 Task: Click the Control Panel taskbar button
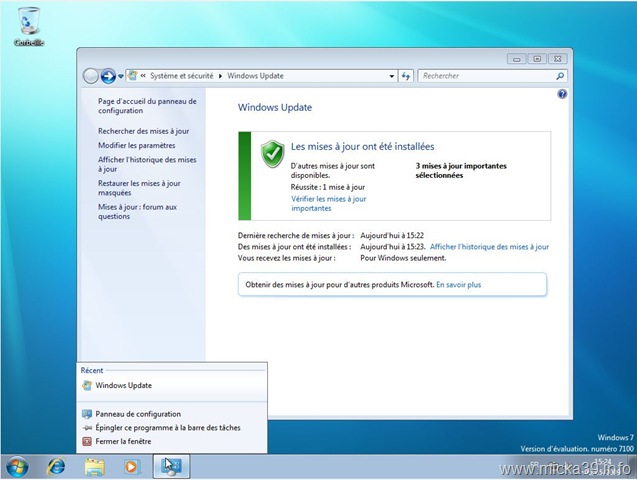[x=171, y=467]
